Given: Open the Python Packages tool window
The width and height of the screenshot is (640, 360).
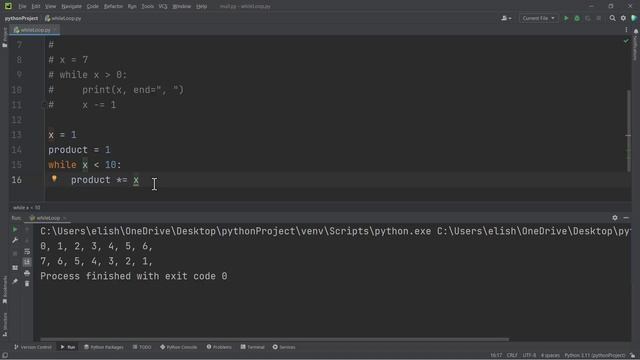Looking at the screenshot, I should (104, 347).
